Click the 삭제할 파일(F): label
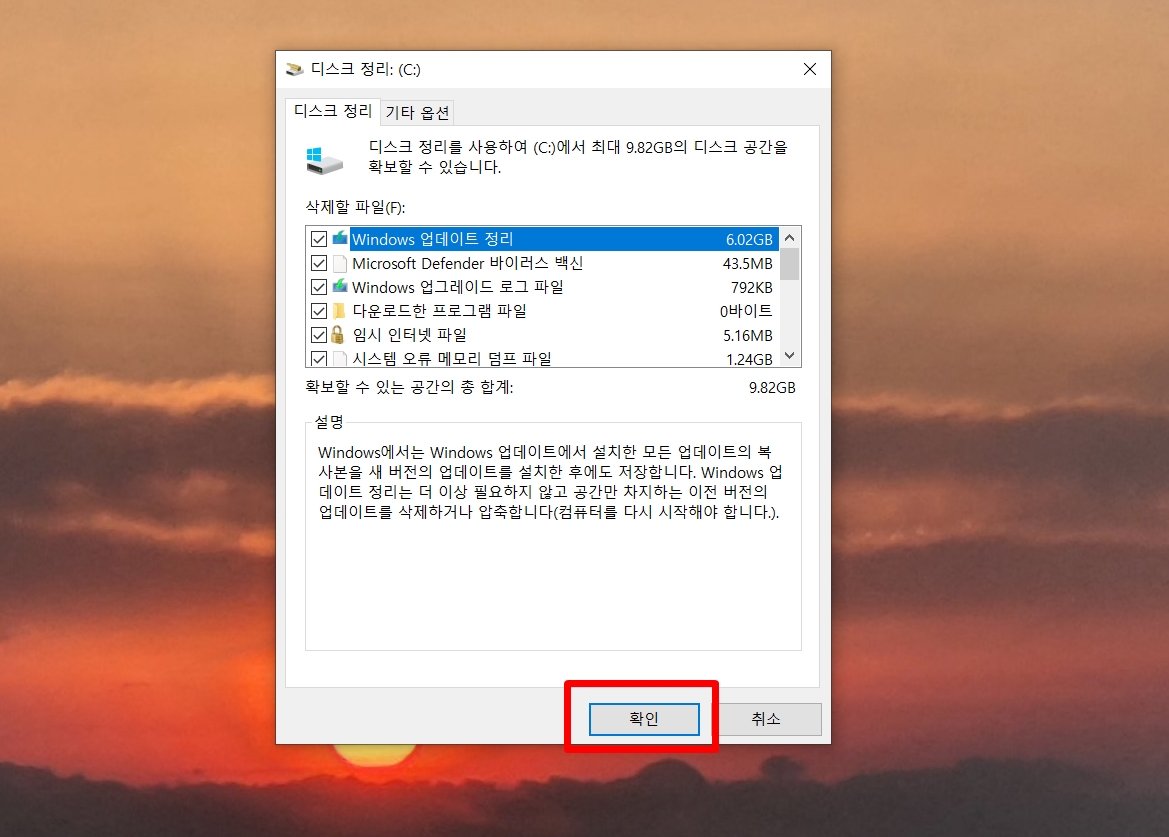The image size is (1169, 837). [x=356, y=207]
